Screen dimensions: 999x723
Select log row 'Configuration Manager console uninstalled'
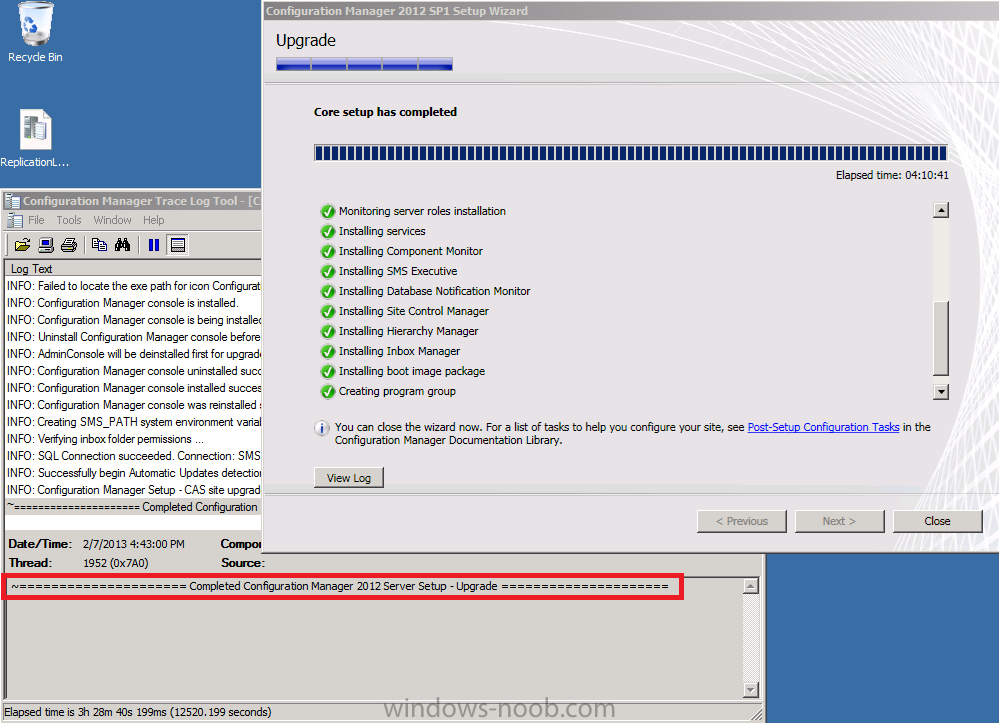point(133,371)
